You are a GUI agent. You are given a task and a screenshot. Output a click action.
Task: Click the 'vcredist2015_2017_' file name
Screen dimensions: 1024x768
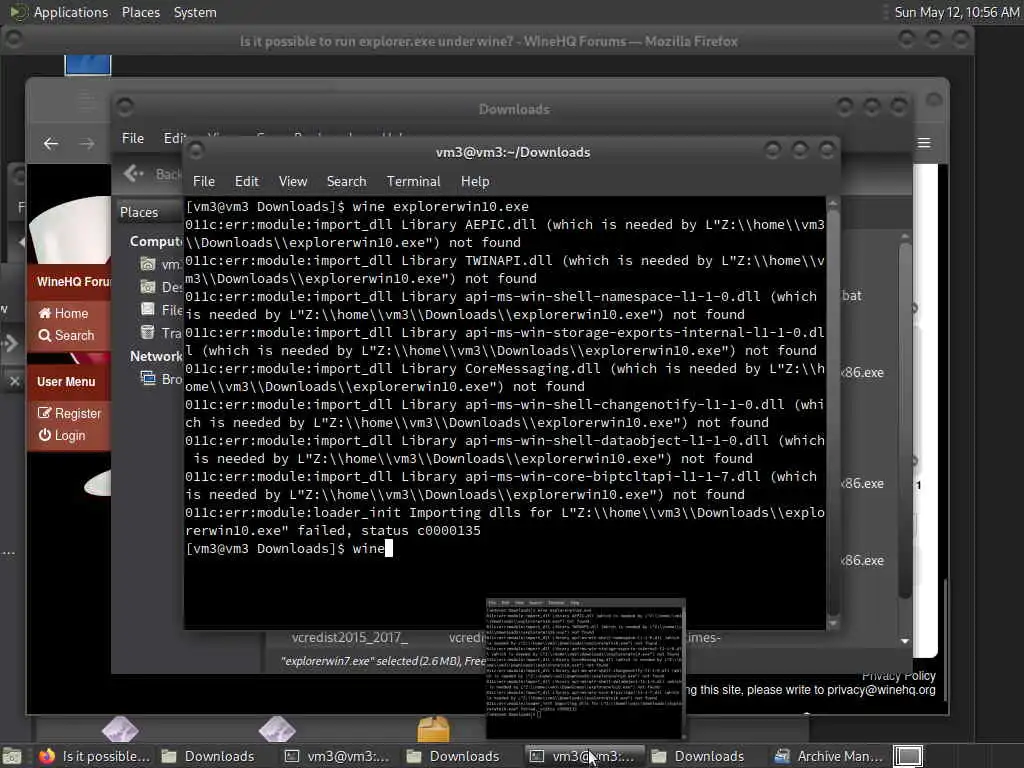(x=349, y=637)
